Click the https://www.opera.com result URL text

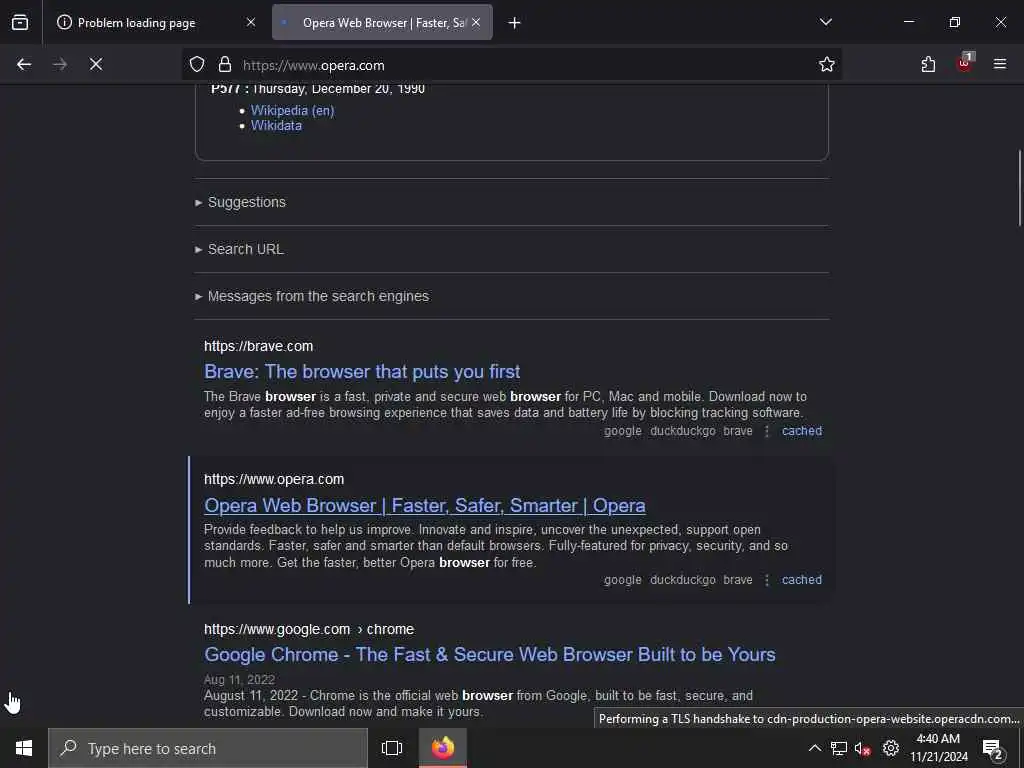[274, 479]
